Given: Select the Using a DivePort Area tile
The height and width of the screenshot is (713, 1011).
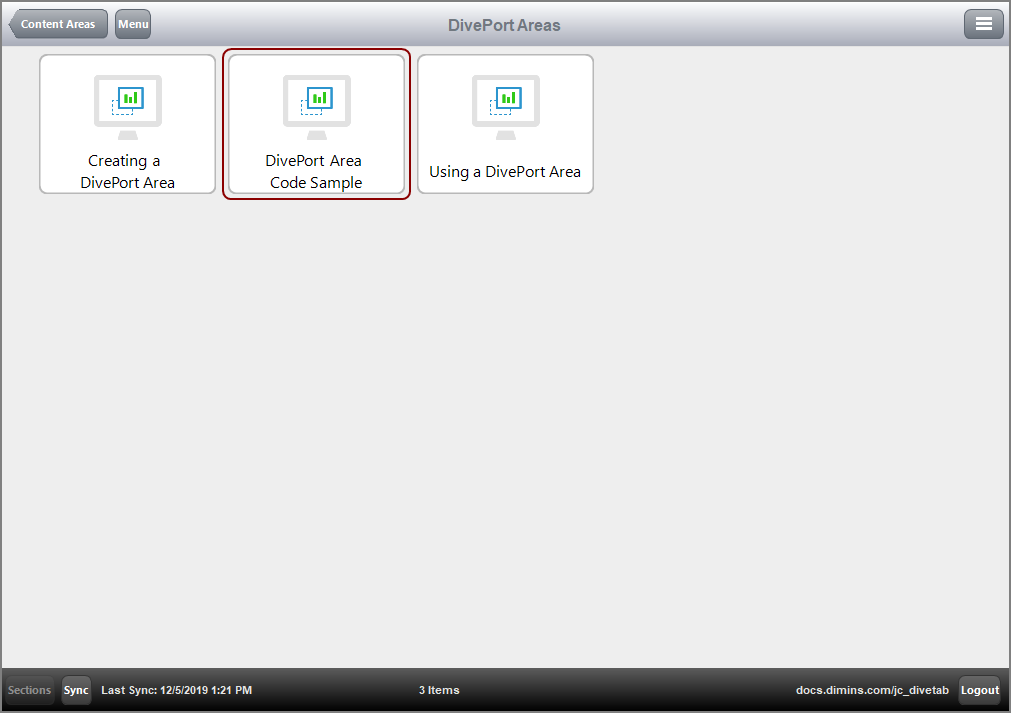Looking at the screenshot, I should (505, 124).
